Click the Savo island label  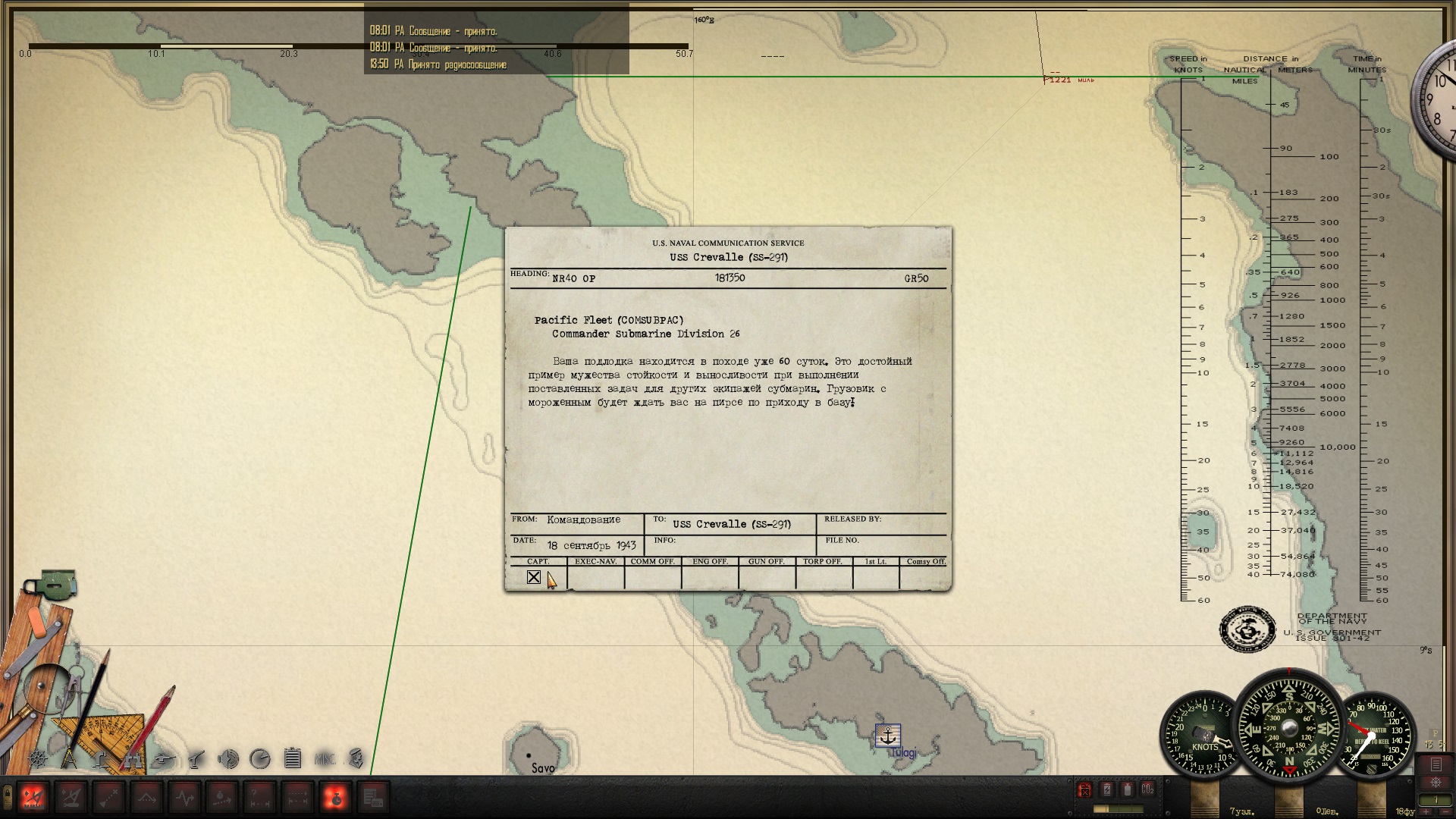[543, 768]
